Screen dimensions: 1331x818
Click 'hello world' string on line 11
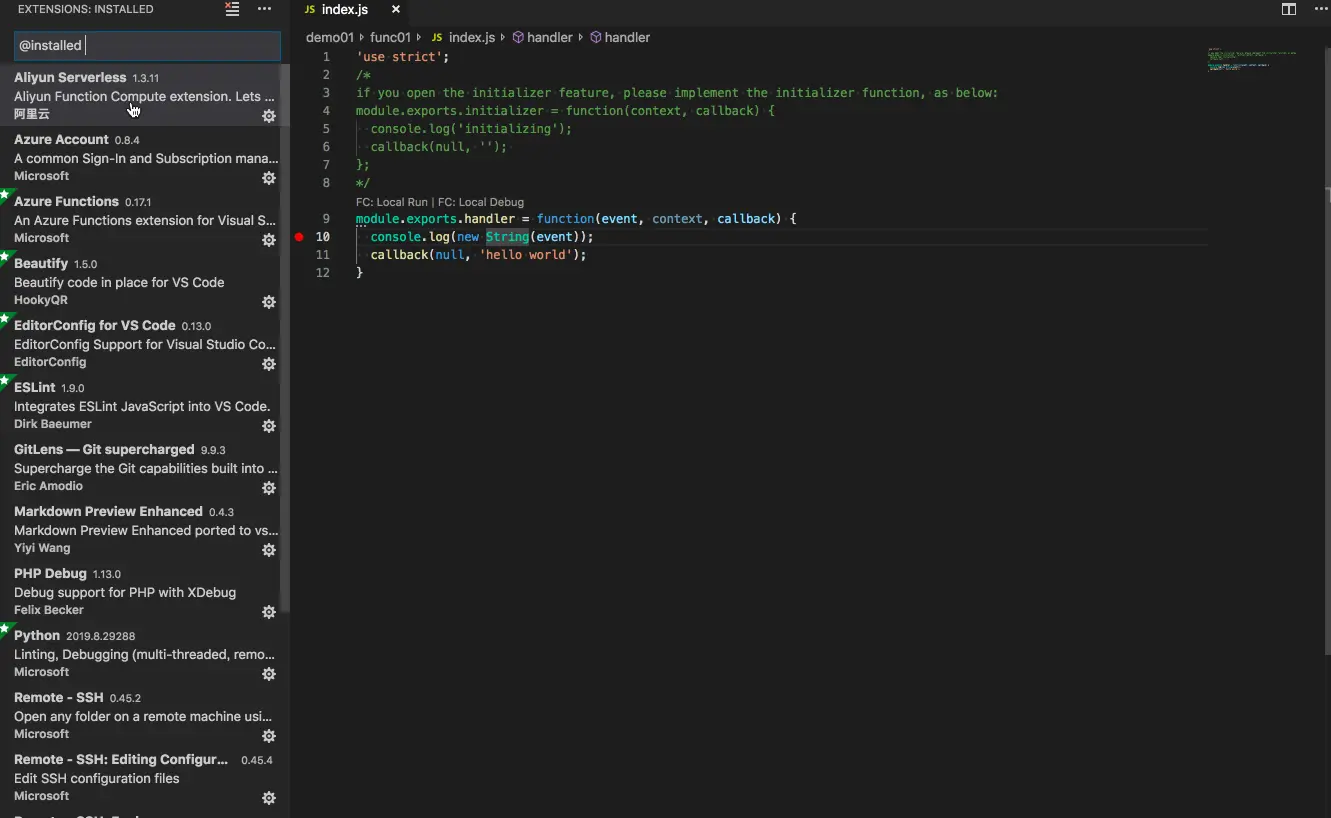(x=525, y=255)
